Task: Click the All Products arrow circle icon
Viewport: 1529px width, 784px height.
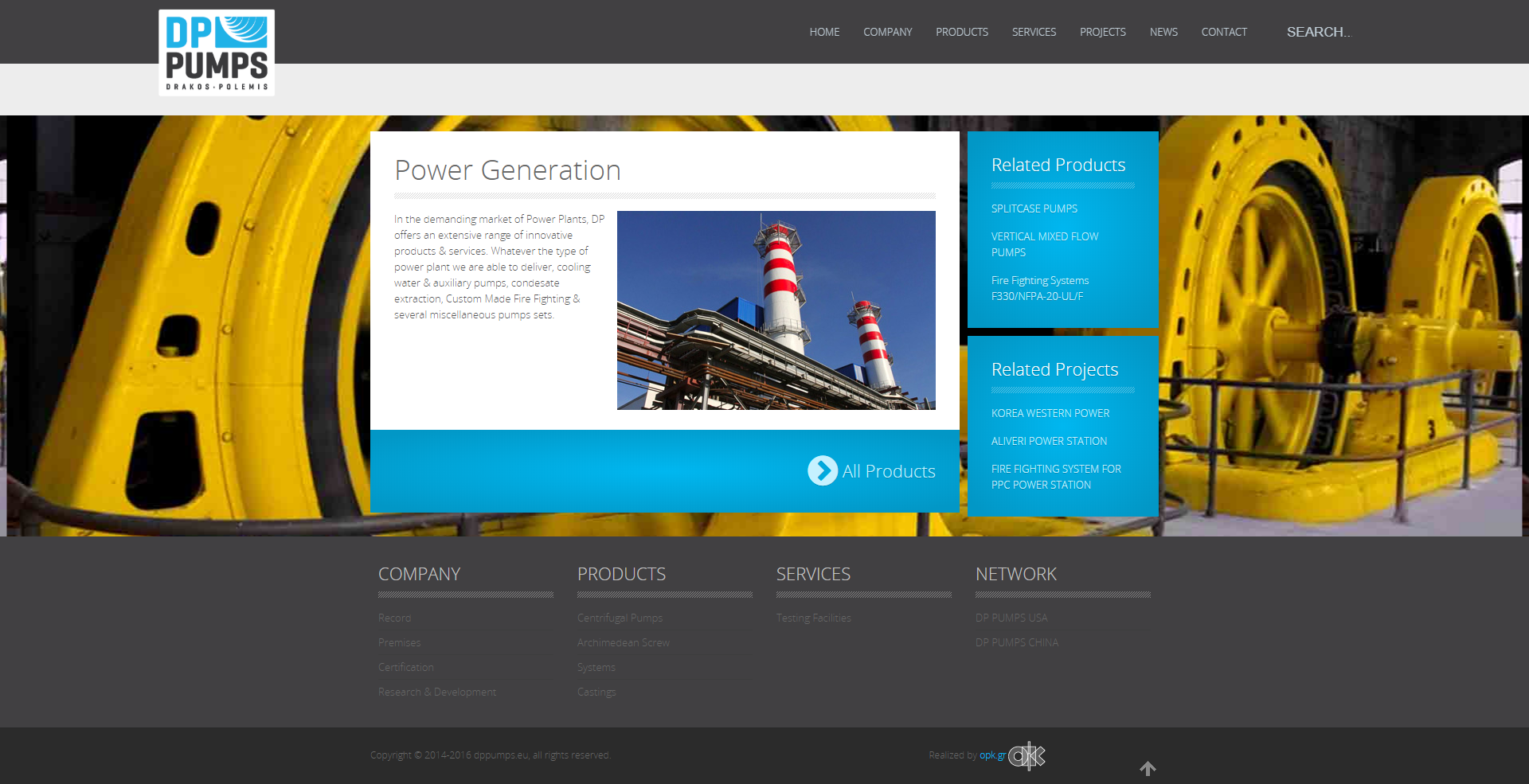Action: click(x=822, y=470)
